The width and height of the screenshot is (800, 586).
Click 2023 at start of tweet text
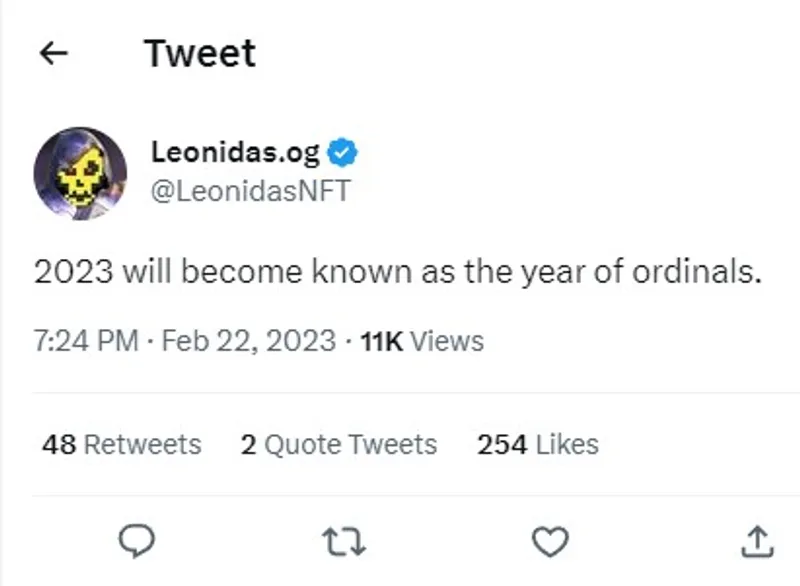pyautogui.click(x=73, y=271)
